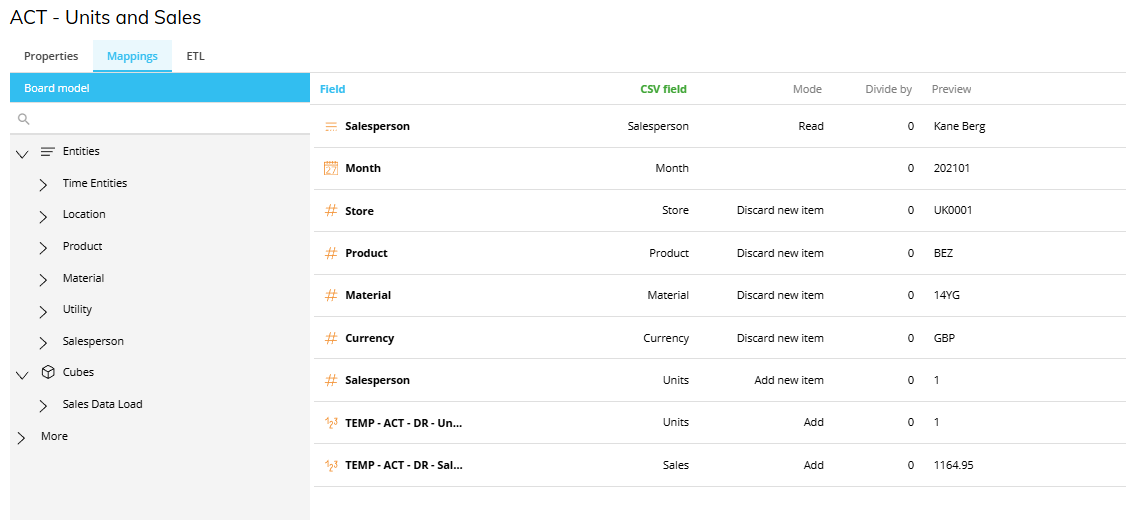Select the Store field name
This screenshot has width=1126, height=520.
[359, 210]
